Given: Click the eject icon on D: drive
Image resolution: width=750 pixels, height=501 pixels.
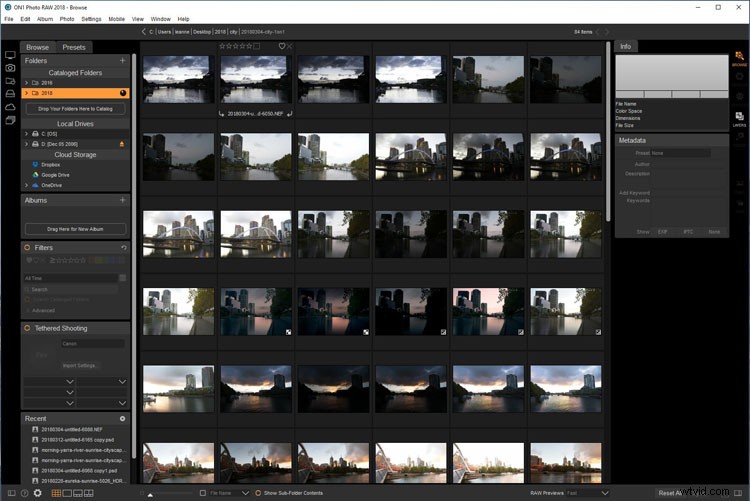Looking at the screenshot, I should click(121, 144).
